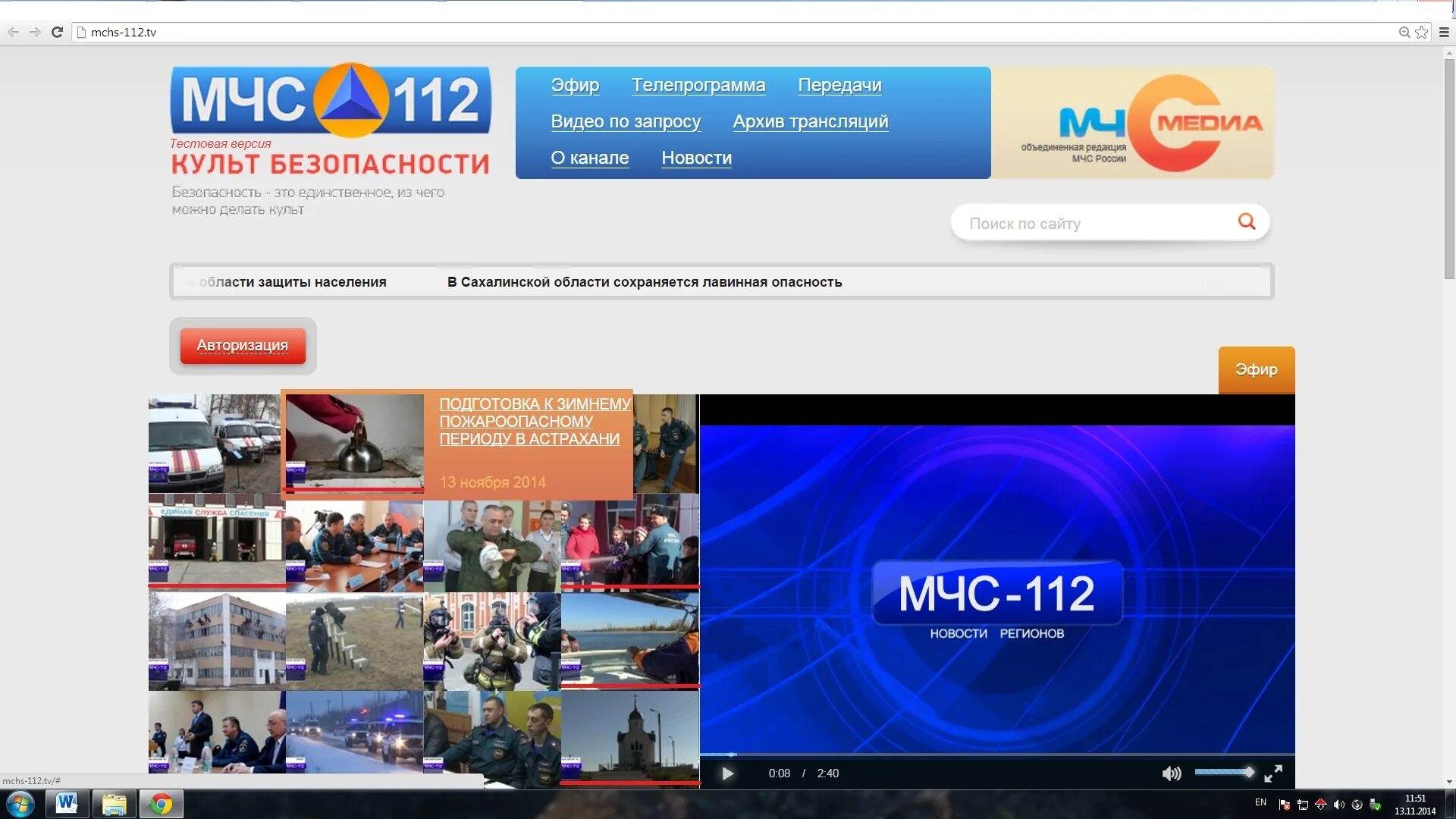Open the taskbar clock showing 11:51
Image resolution: width=1456 pixels, height=819 pixels.
[x=1415, y=805]
